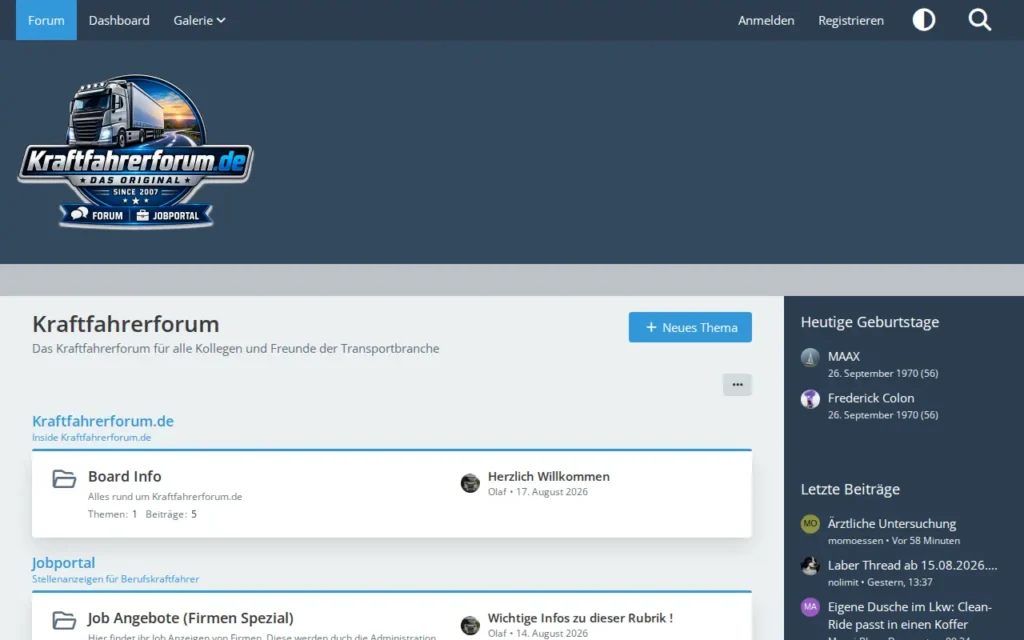The height and width of the screenshot is (640, 1024).
Task: Open the Board Info folder icon
Action: point(64,479)
